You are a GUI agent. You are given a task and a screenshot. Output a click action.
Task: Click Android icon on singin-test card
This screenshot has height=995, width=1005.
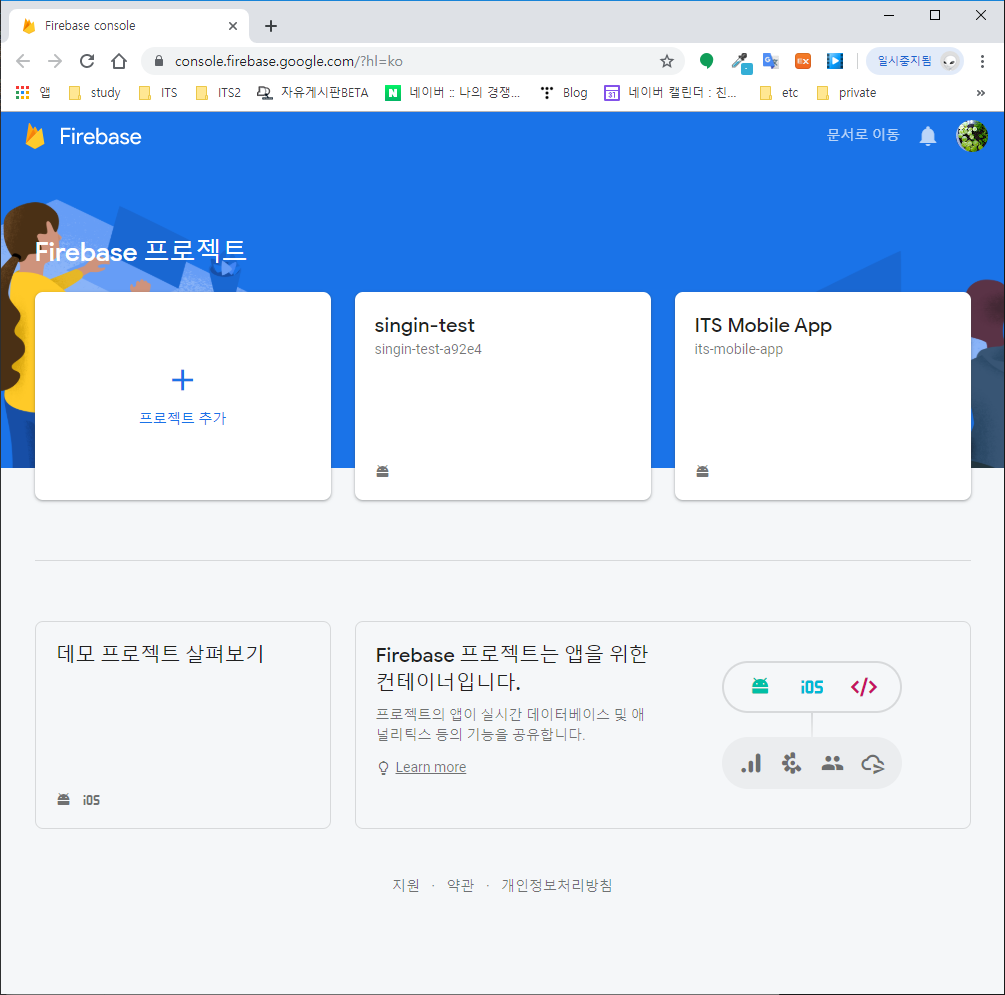pos(383,471)
